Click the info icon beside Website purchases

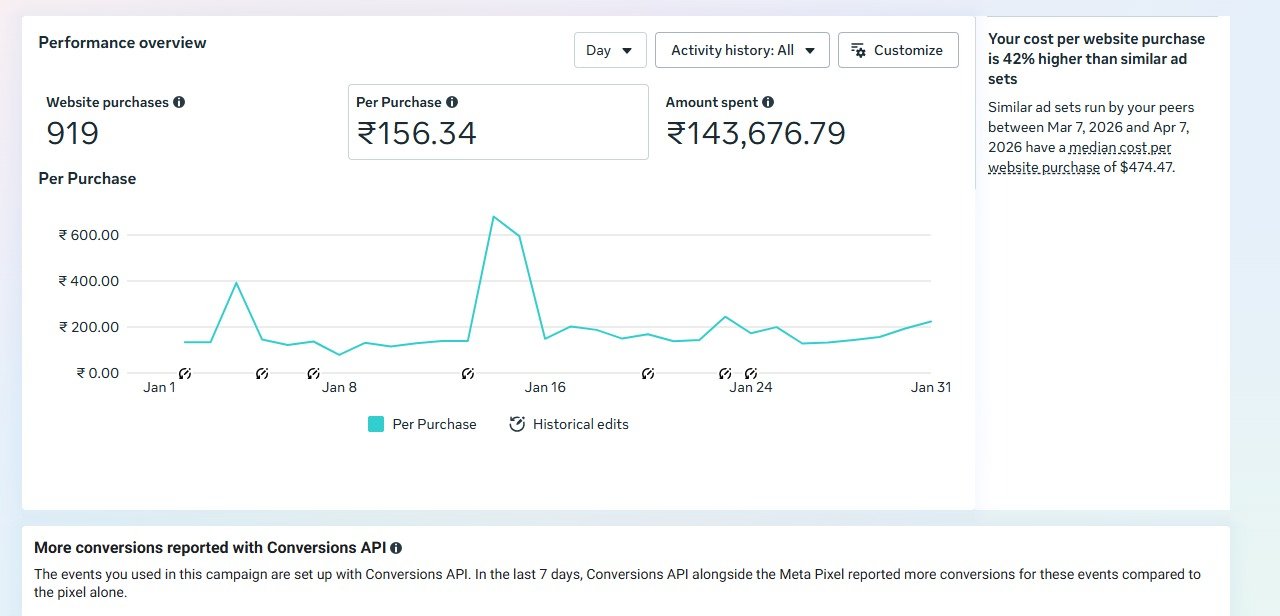coord(179,102)
